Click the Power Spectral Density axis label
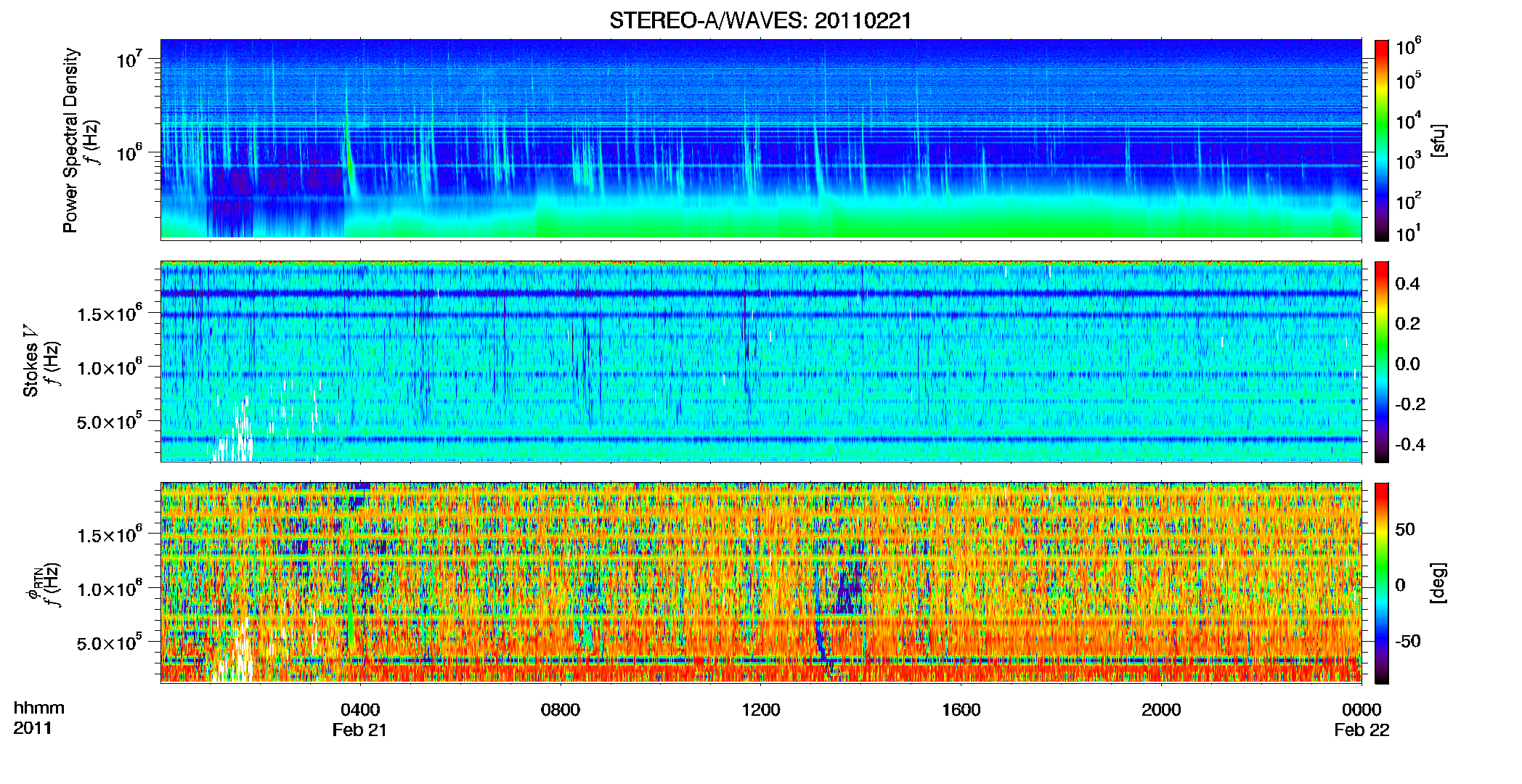This screenshot has height=784, width=1522. coord(70,140)
